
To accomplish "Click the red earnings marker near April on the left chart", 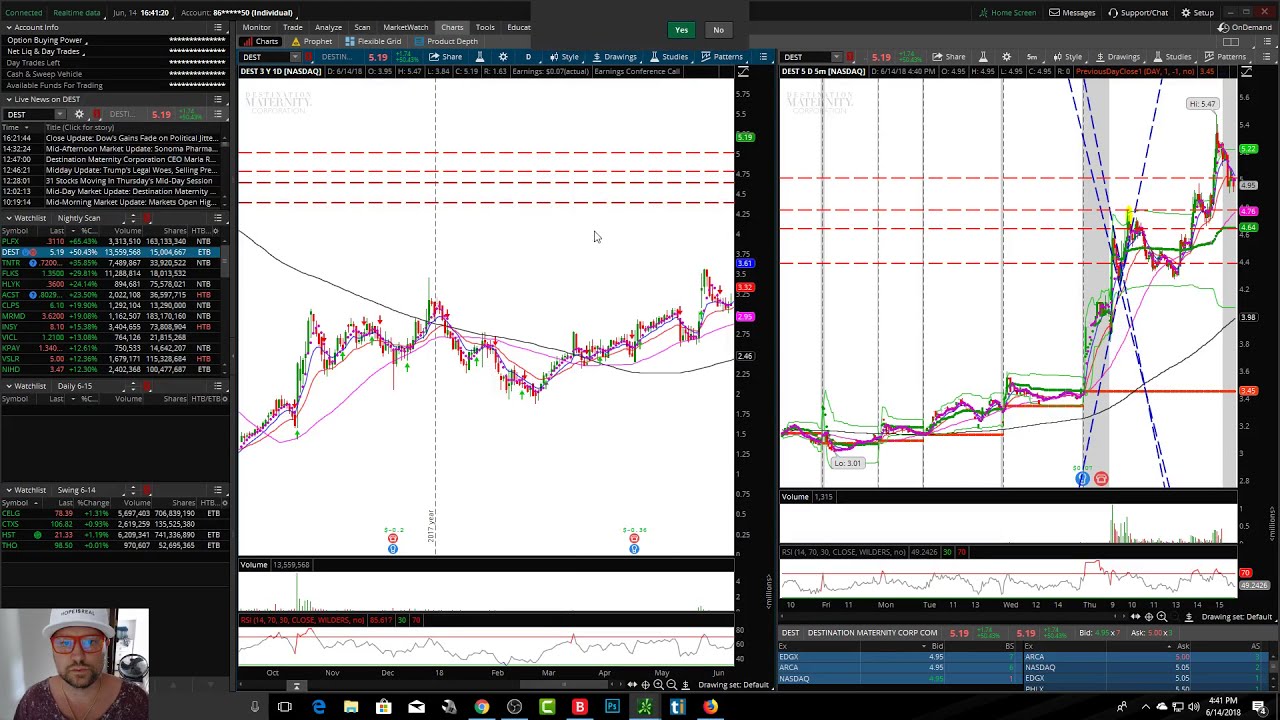I will (x=633, y=538).
